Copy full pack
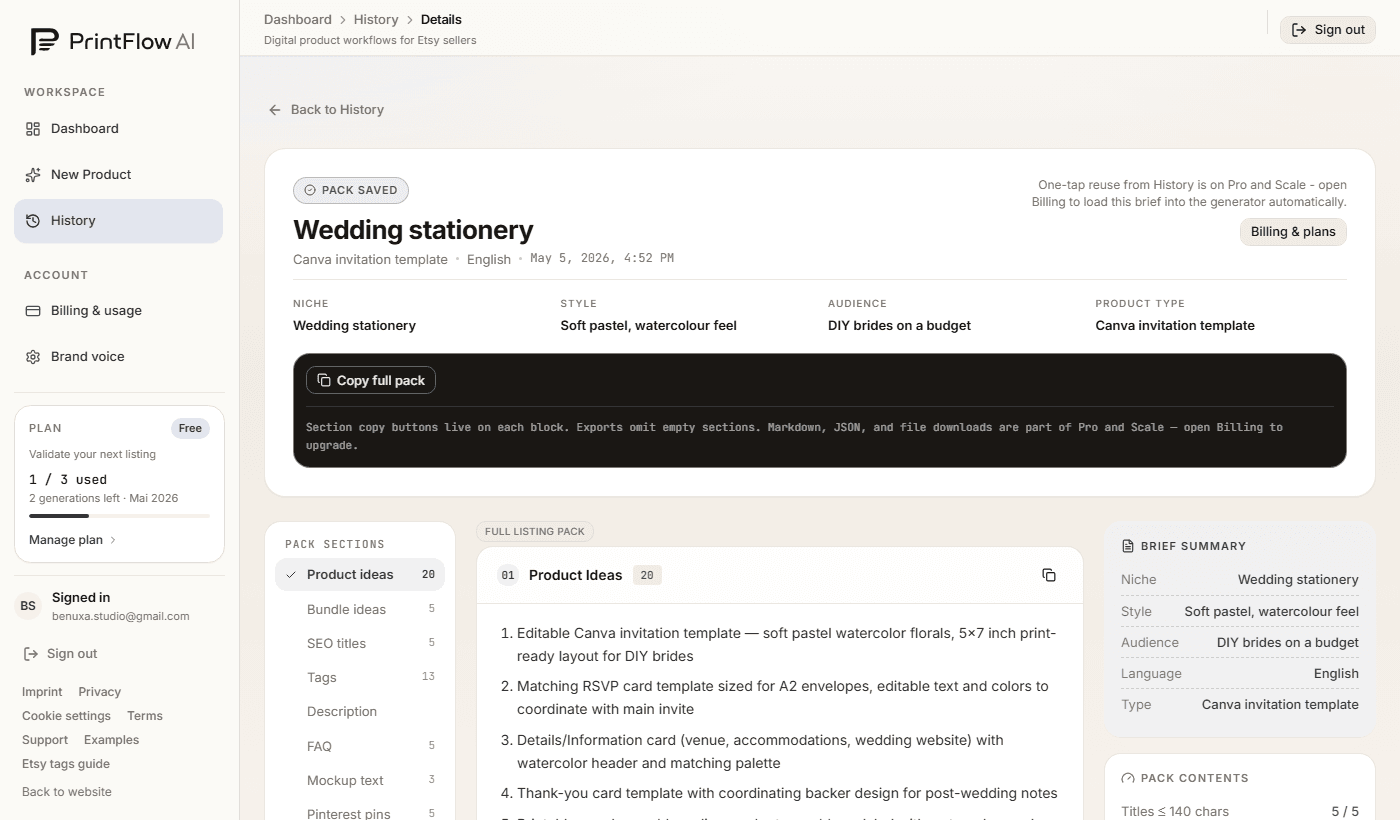 coord(371,380)
